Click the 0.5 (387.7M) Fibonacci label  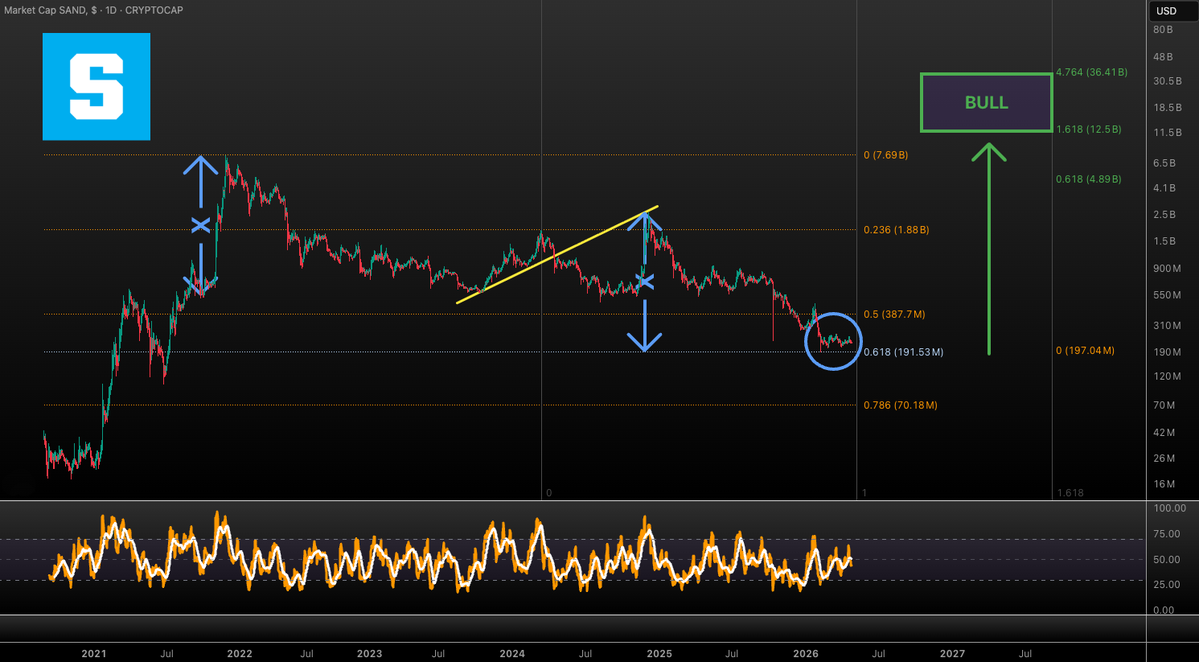(894, 314)
